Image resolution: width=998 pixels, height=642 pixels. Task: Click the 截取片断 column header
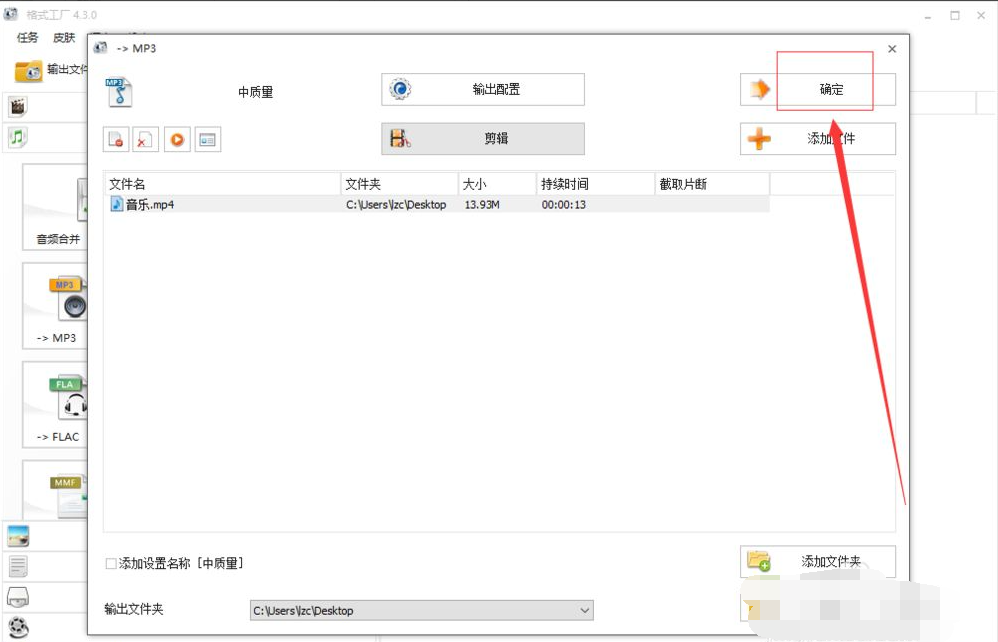click(x=712, y=184)
